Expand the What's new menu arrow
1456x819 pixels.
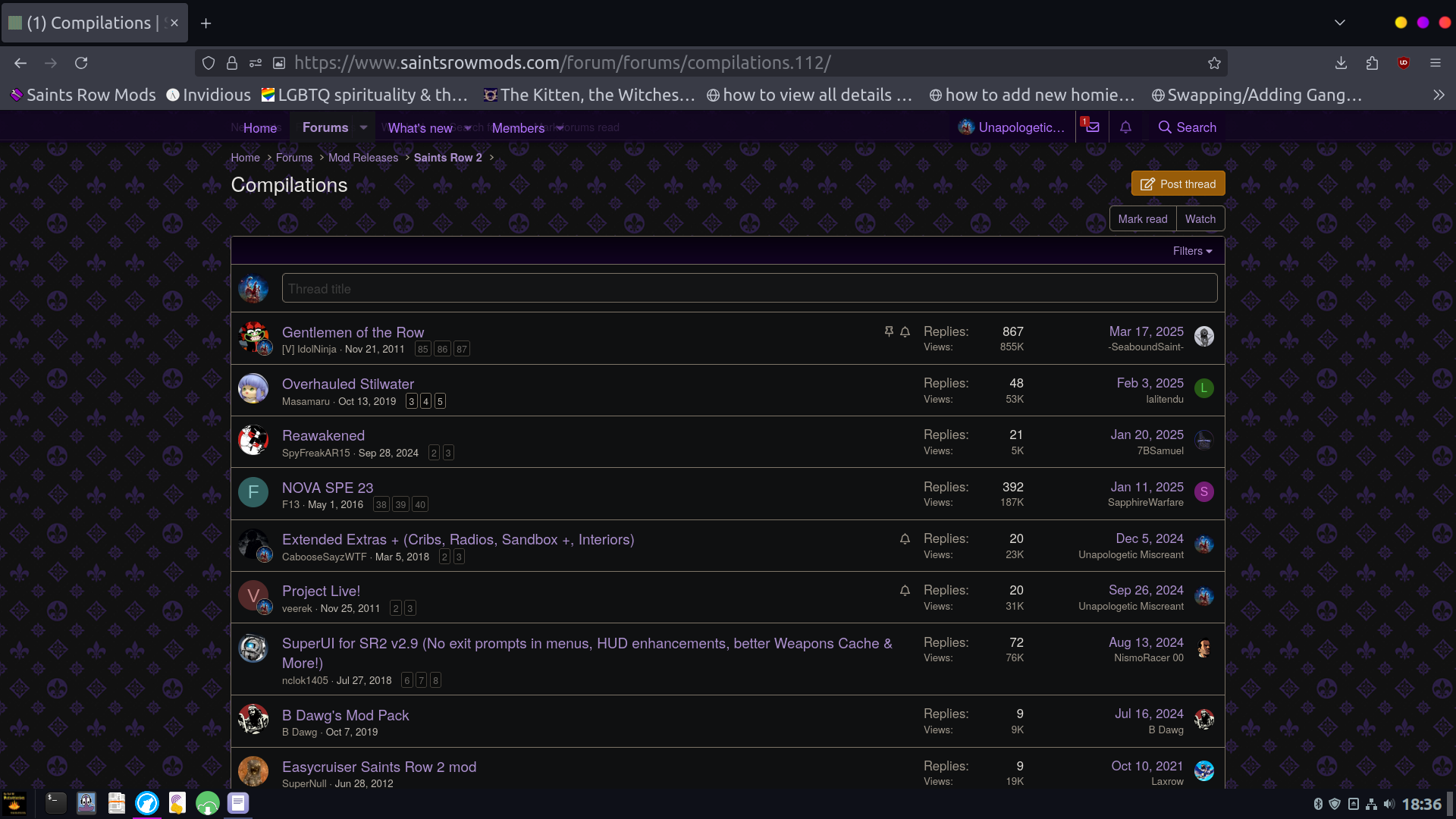point(467,127)
